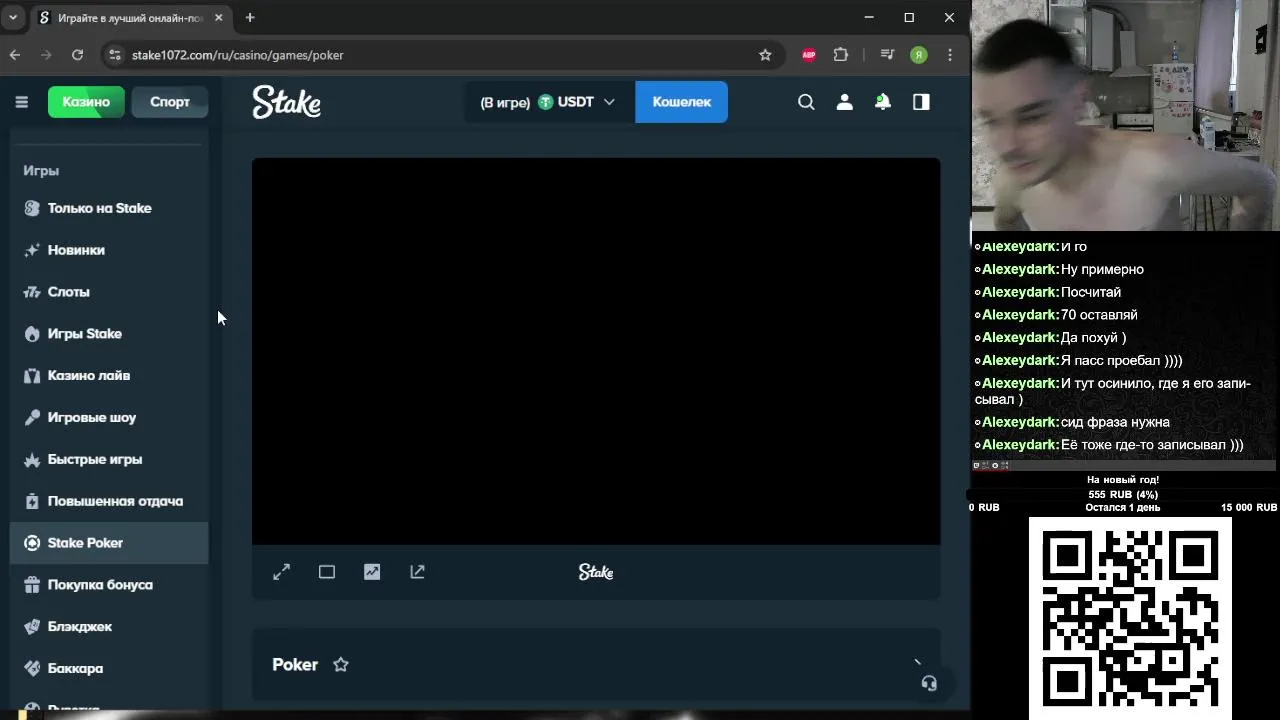Open the Chrome profile avatar

919,55
